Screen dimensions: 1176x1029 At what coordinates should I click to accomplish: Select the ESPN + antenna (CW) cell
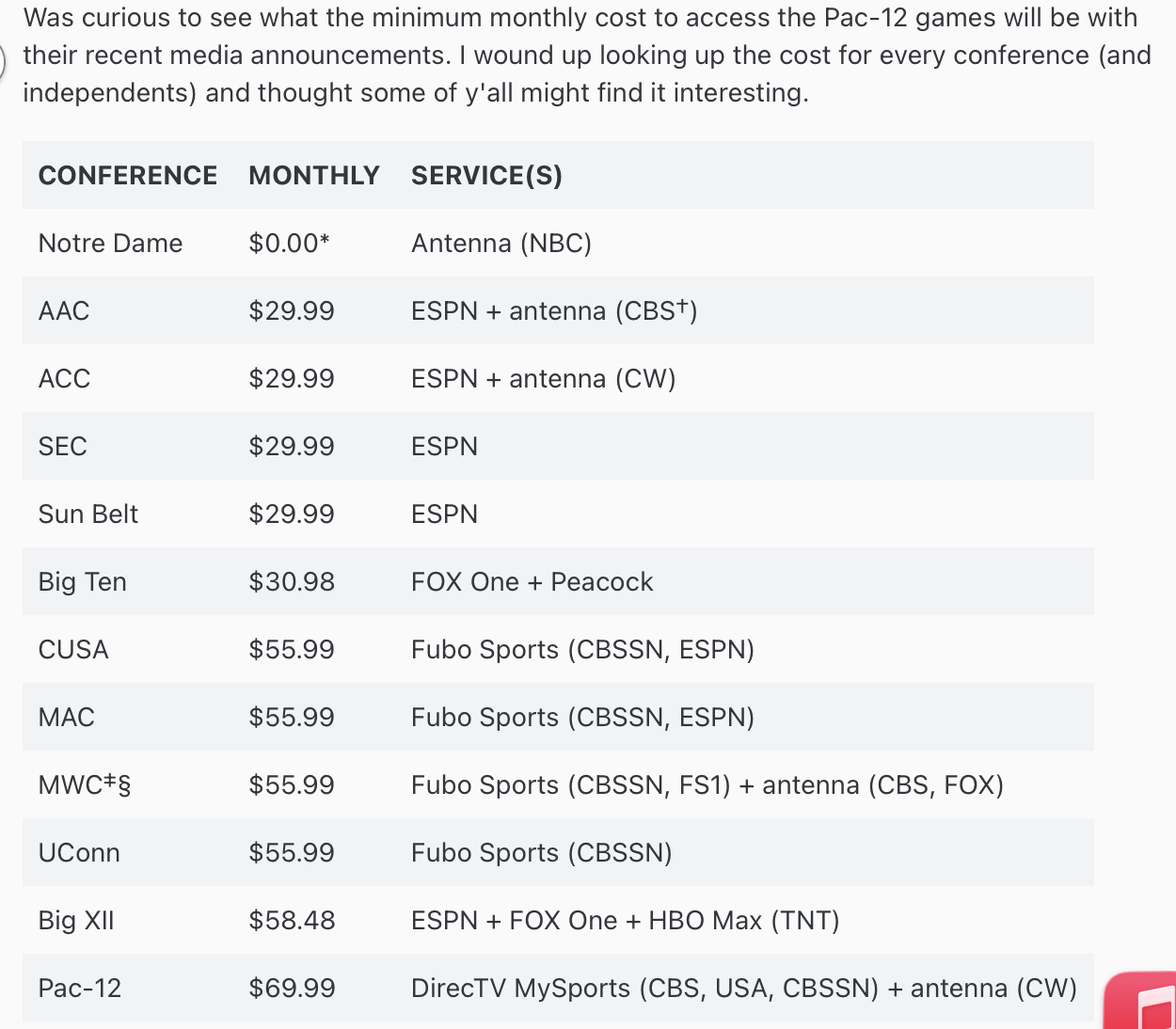coord(543,379)
